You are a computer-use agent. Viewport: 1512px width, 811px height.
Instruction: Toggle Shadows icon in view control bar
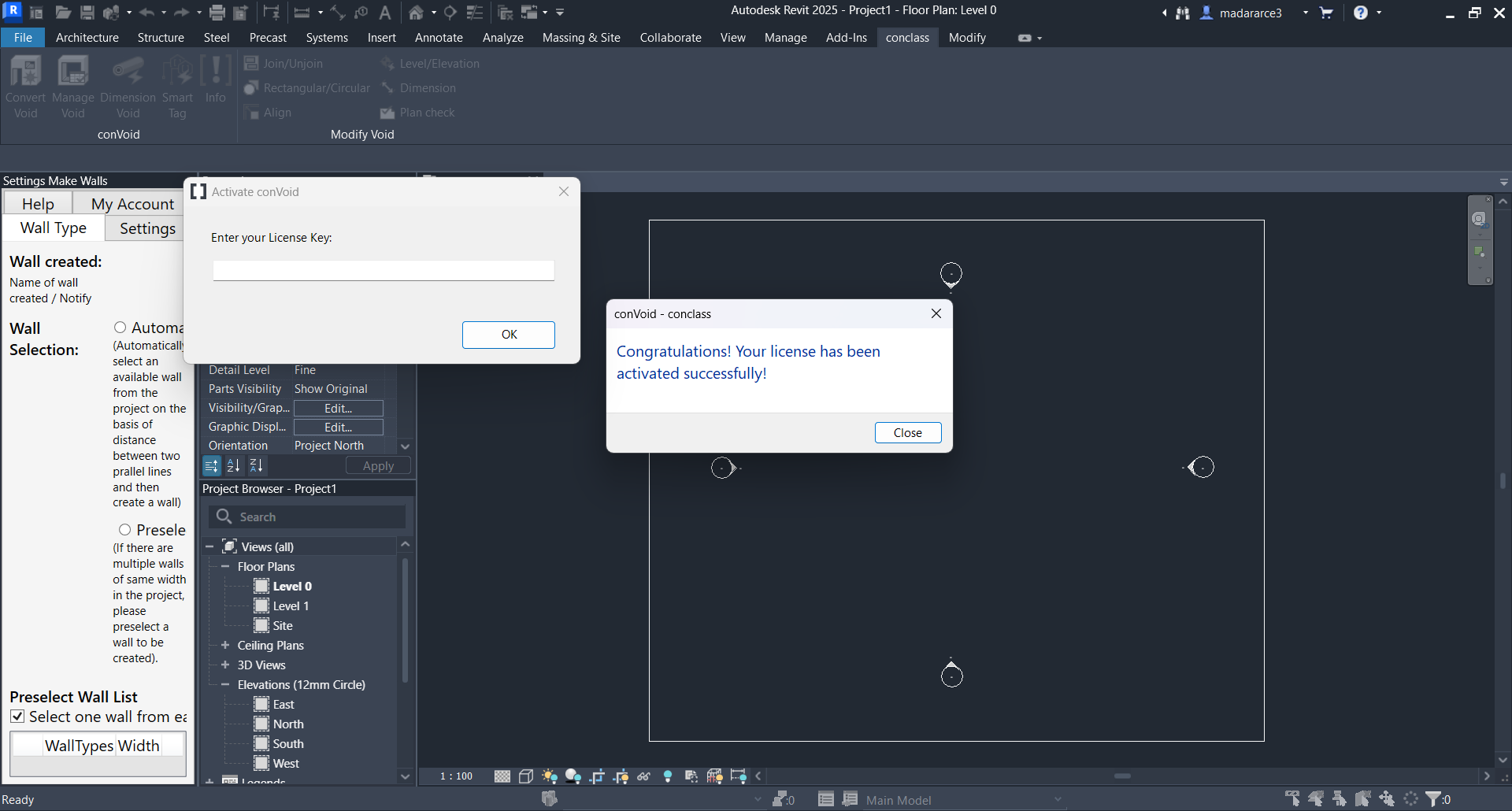click(573, 776)
